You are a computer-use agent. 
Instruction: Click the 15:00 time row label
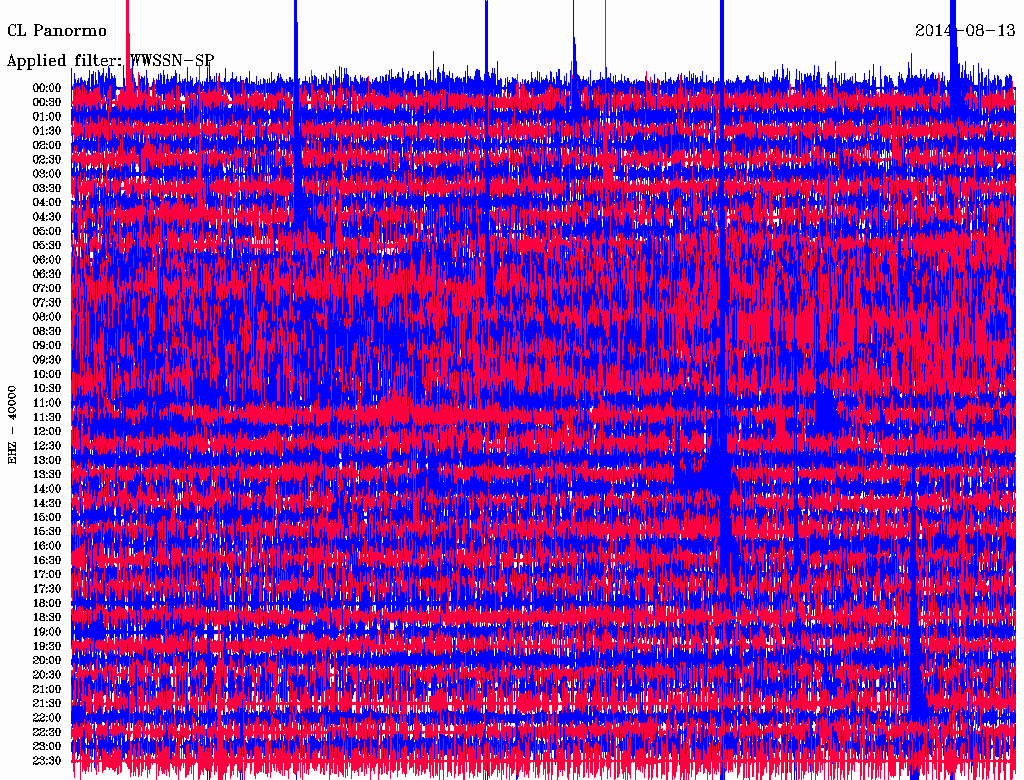pos(47,518)
